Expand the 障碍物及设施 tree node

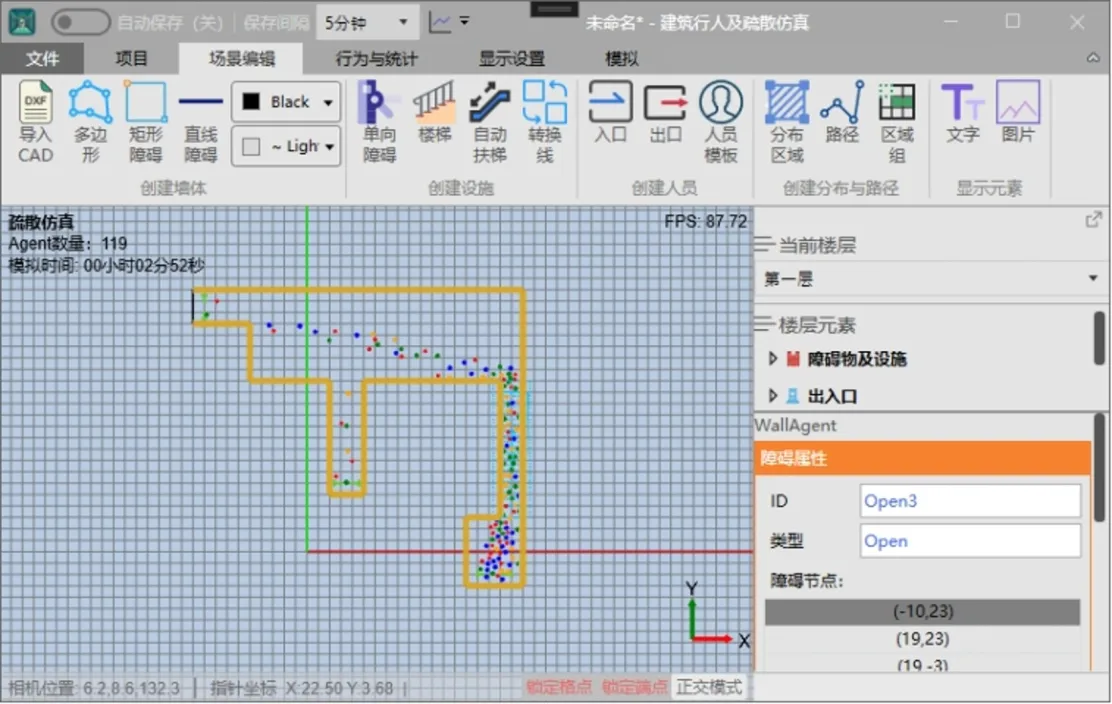pyautogui.click(x=773, y=359)
